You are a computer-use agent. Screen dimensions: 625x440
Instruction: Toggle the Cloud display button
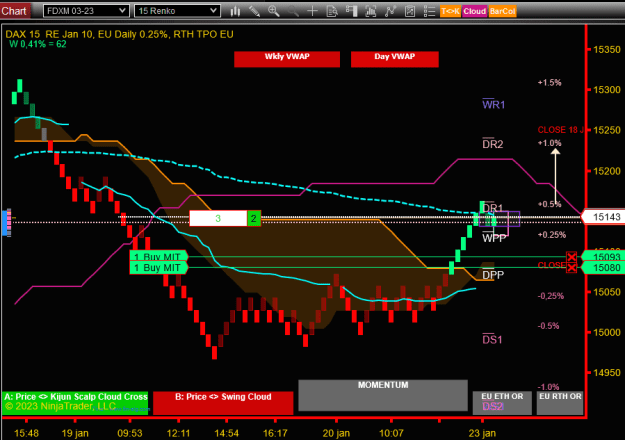[474, 11]
